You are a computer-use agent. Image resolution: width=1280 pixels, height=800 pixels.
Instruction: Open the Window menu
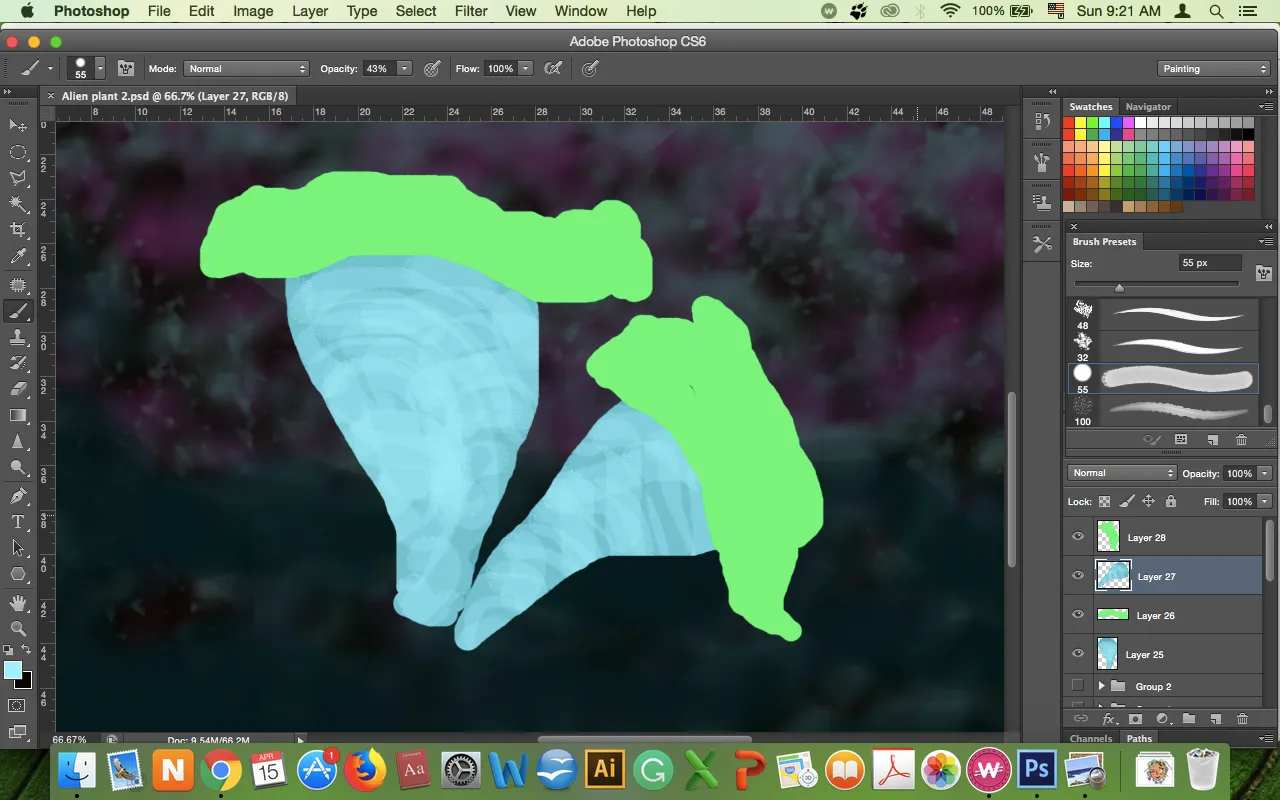coord(581,11)
